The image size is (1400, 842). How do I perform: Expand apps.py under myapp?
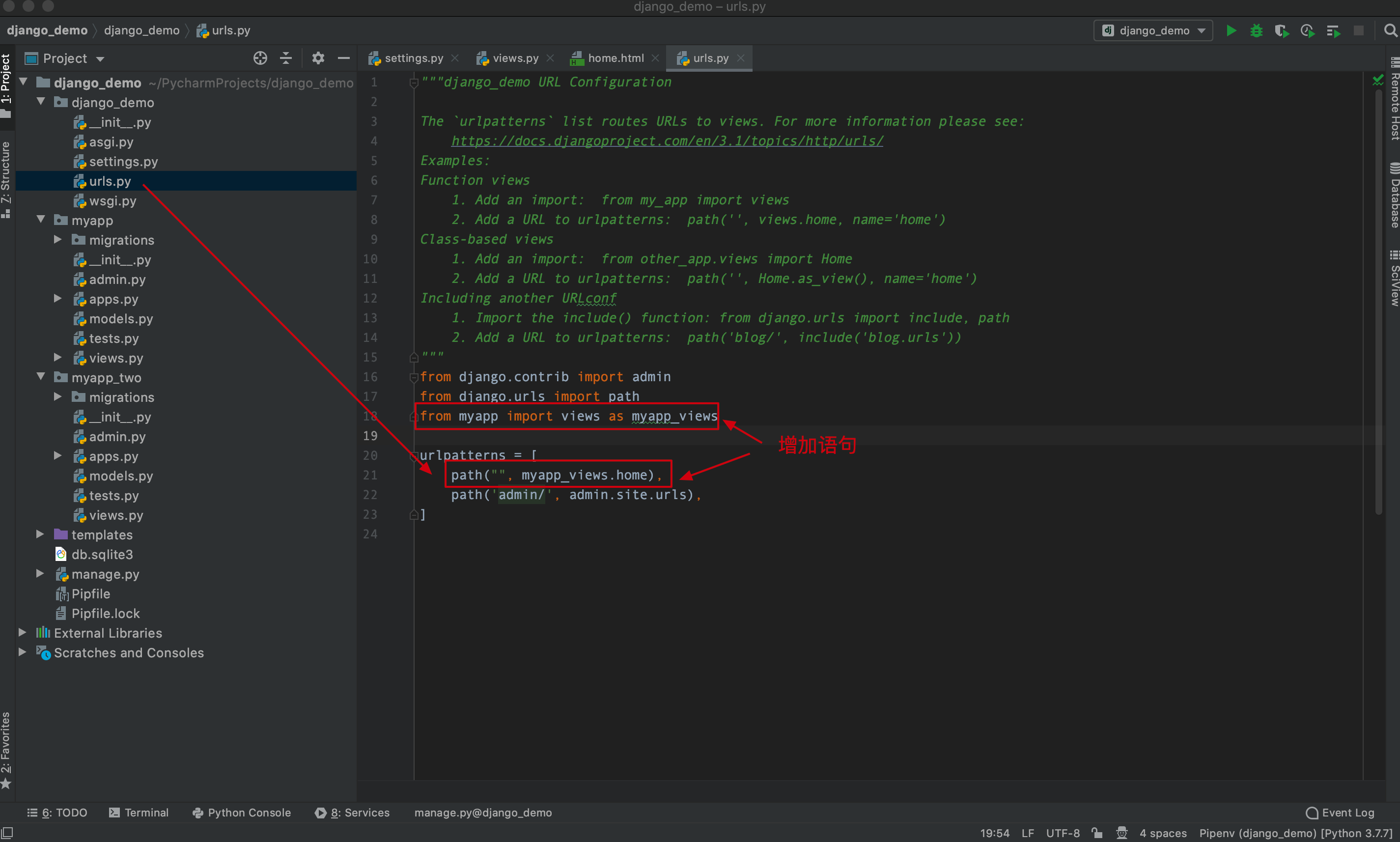58,299
